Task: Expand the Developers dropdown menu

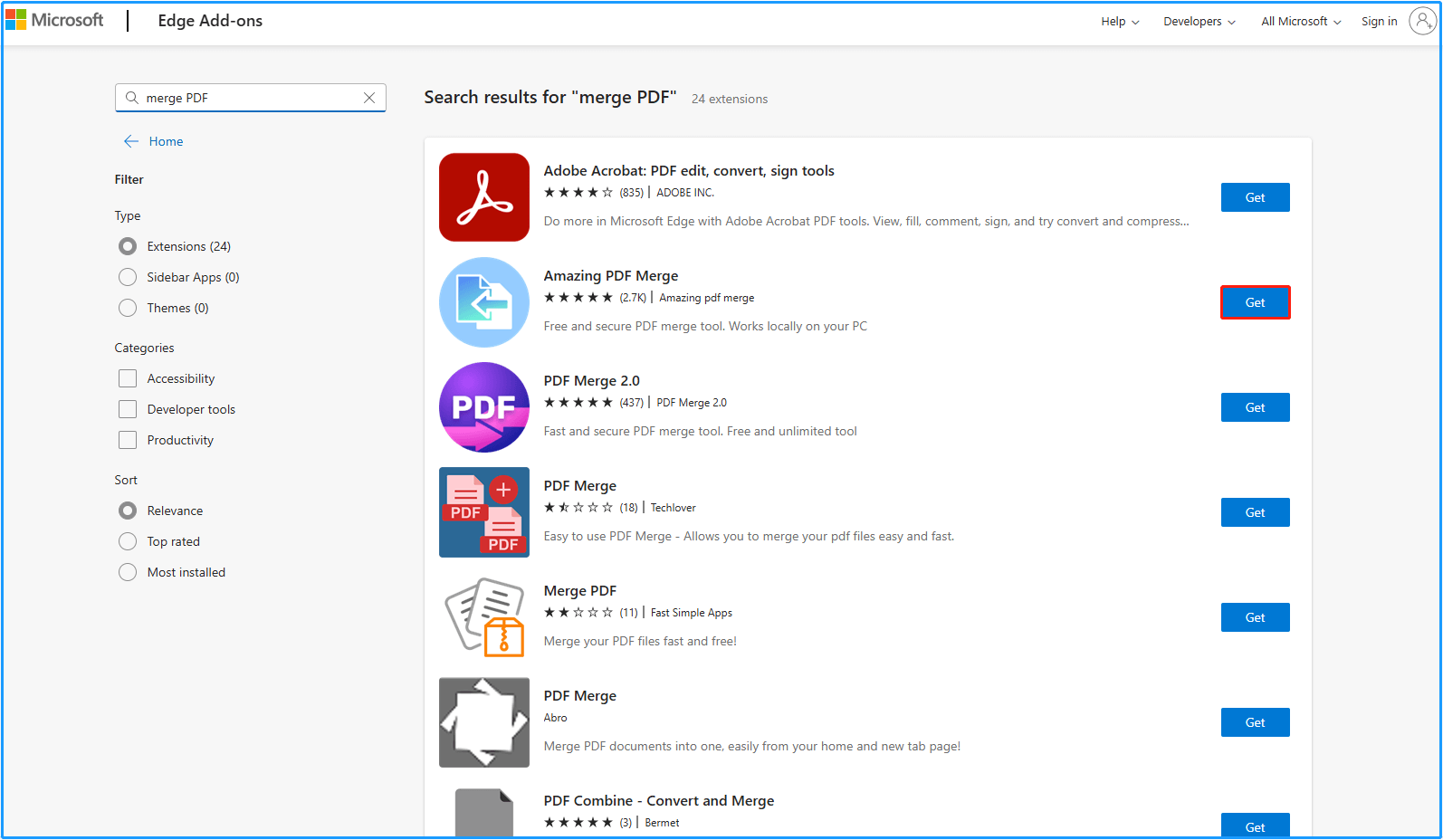Action: coord(1199,21)
